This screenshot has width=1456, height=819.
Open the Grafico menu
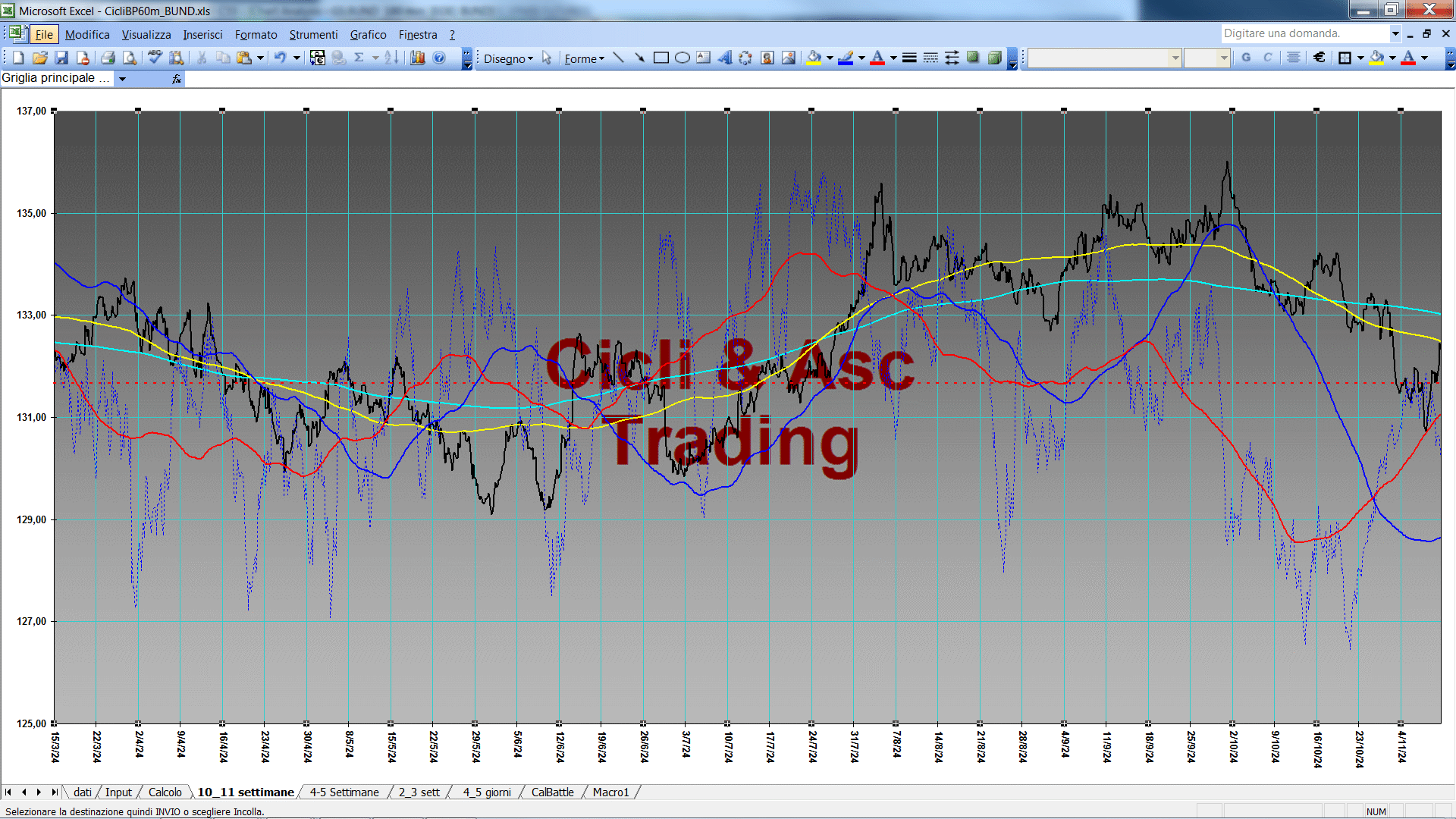(x=368, y=34)
